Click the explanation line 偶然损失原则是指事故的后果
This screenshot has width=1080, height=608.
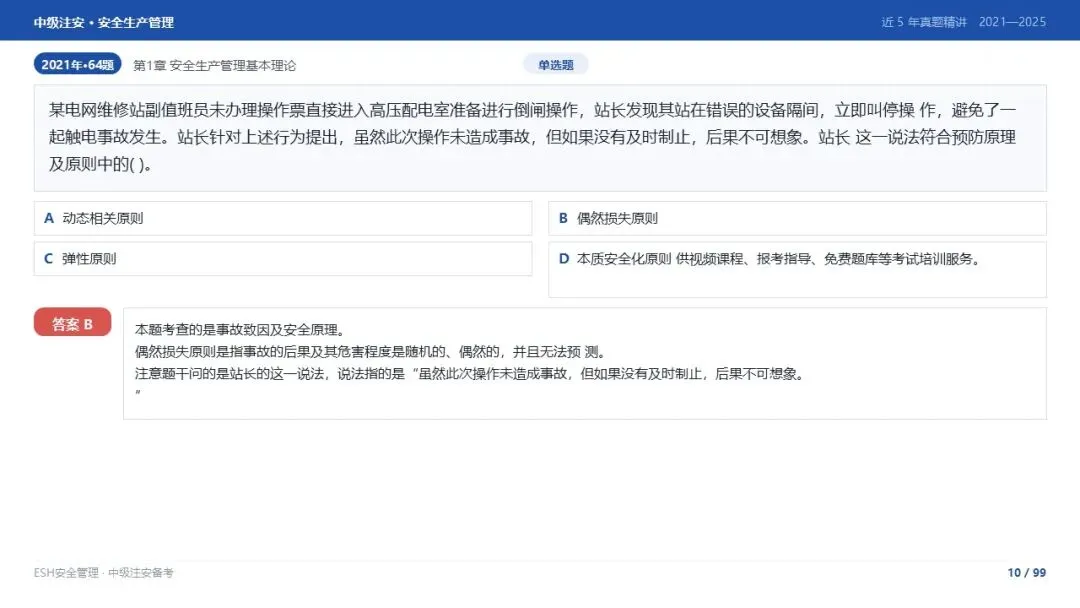[371, 352]
